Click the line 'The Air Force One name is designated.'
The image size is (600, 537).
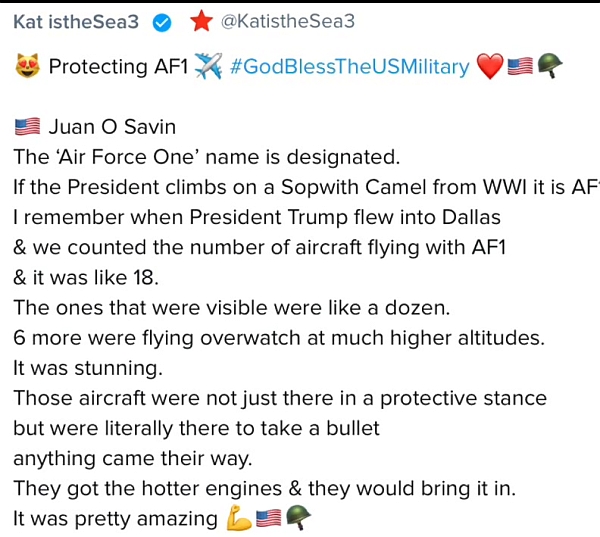coord(206,157)
